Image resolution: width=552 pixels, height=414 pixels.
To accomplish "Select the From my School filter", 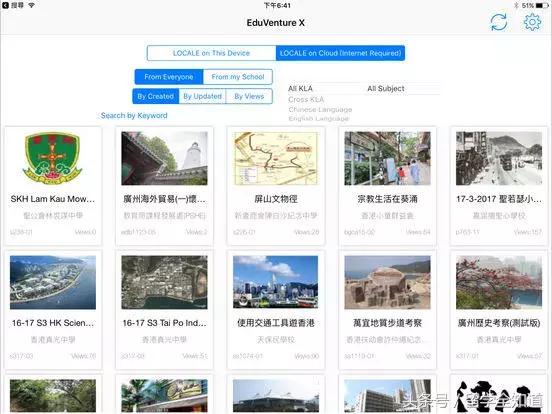I will (x=238, y=77).
